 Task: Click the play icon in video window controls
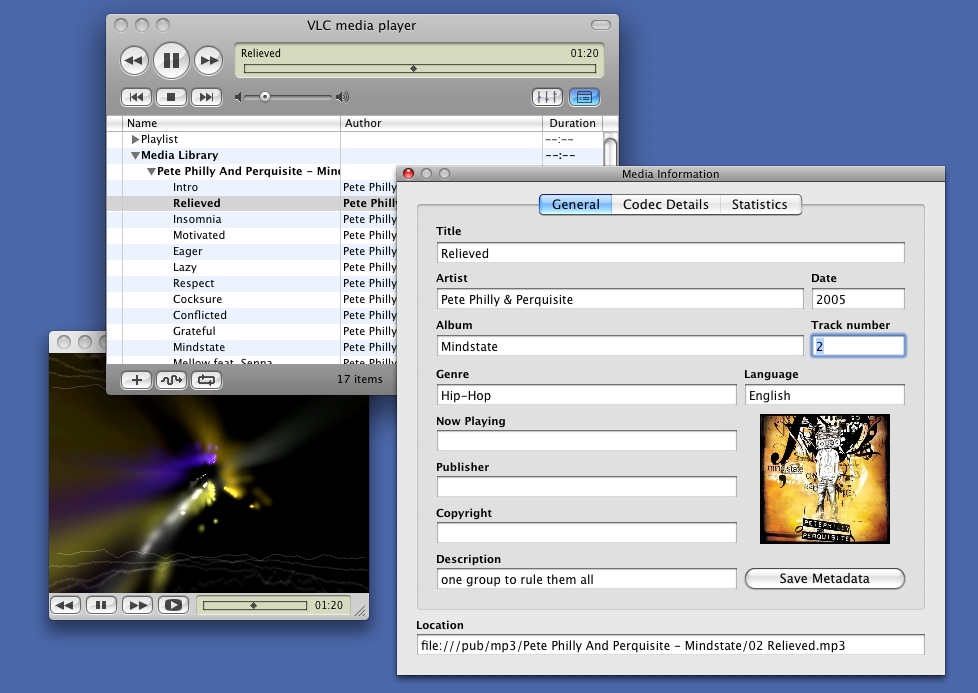click(x=174, y=605)
